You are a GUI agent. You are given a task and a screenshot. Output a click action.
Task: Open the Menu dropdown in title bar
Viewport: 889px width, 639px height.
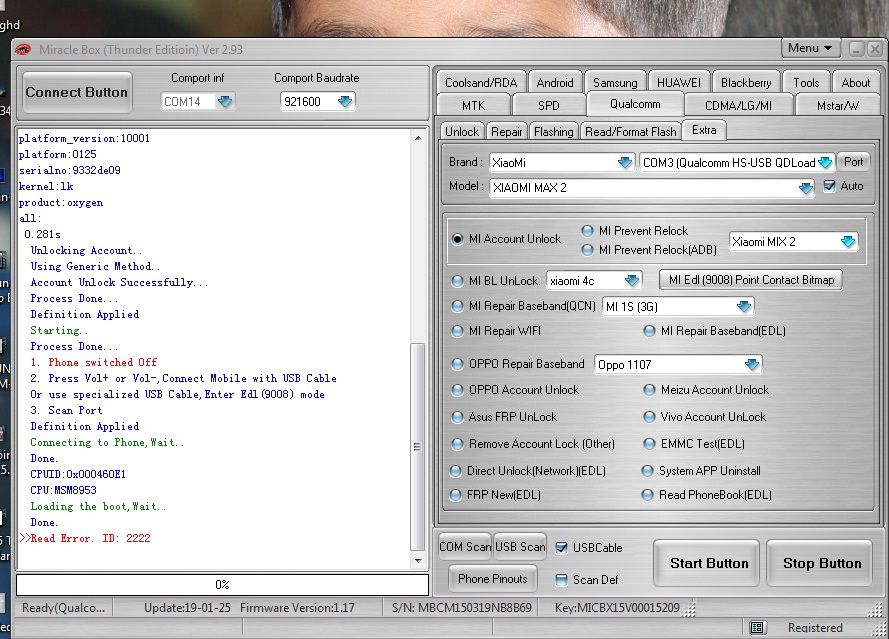810,48
